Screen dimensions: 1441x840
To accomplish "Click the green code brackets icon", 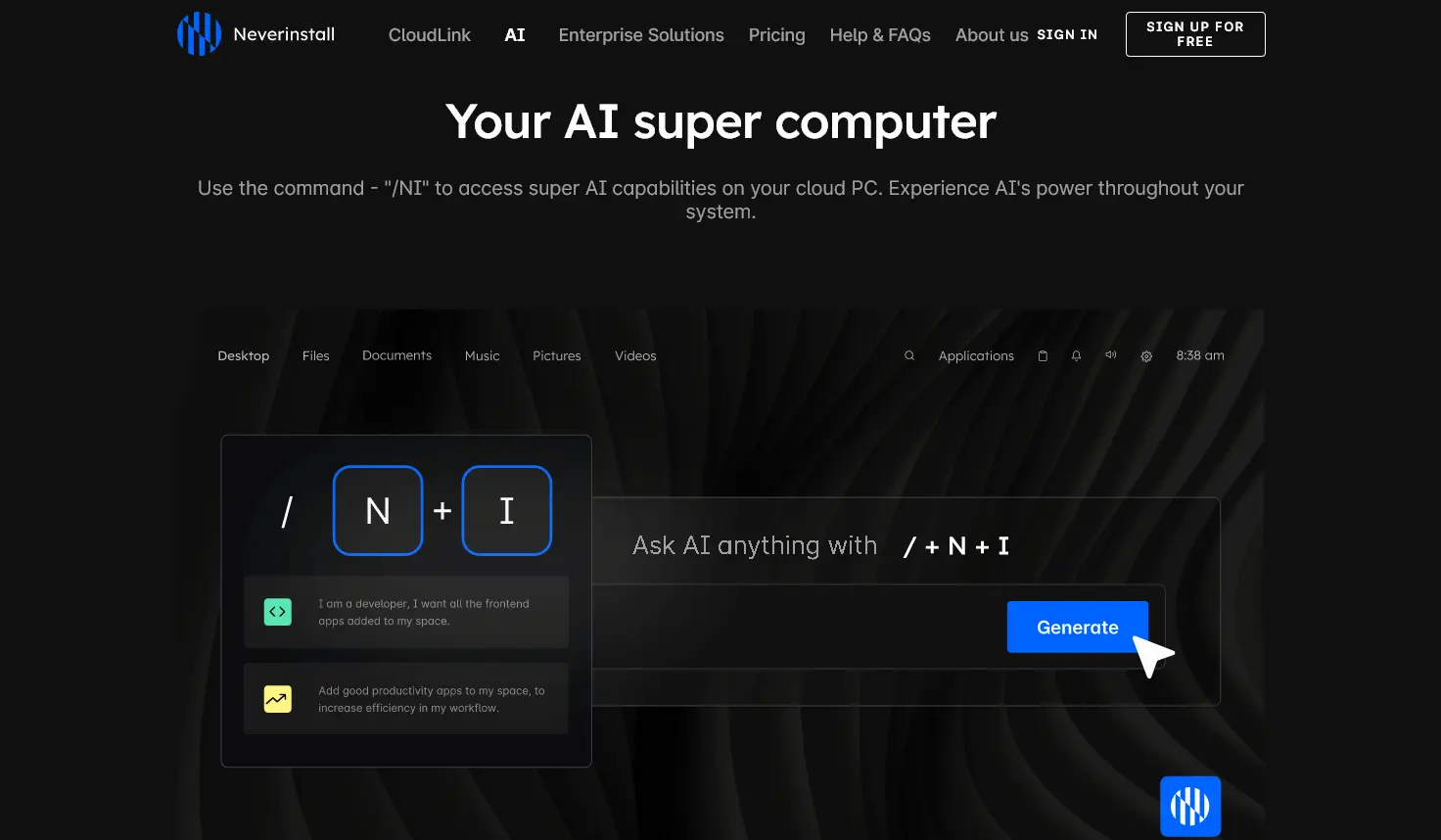I will point(278,612).
